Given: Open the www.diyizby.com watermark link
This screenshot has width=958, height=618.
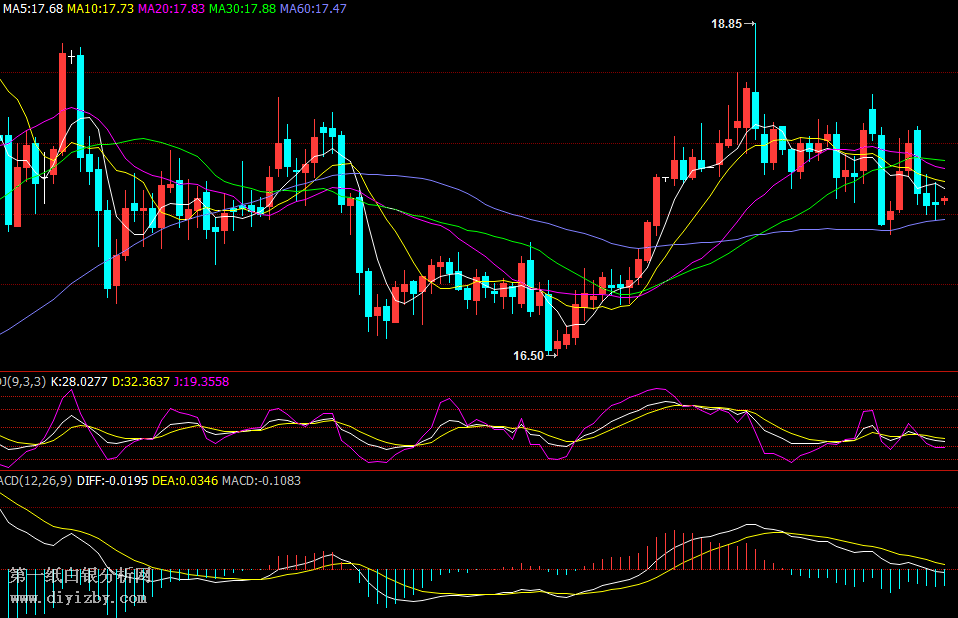Looking at the screenshot, I should point(78,598).
